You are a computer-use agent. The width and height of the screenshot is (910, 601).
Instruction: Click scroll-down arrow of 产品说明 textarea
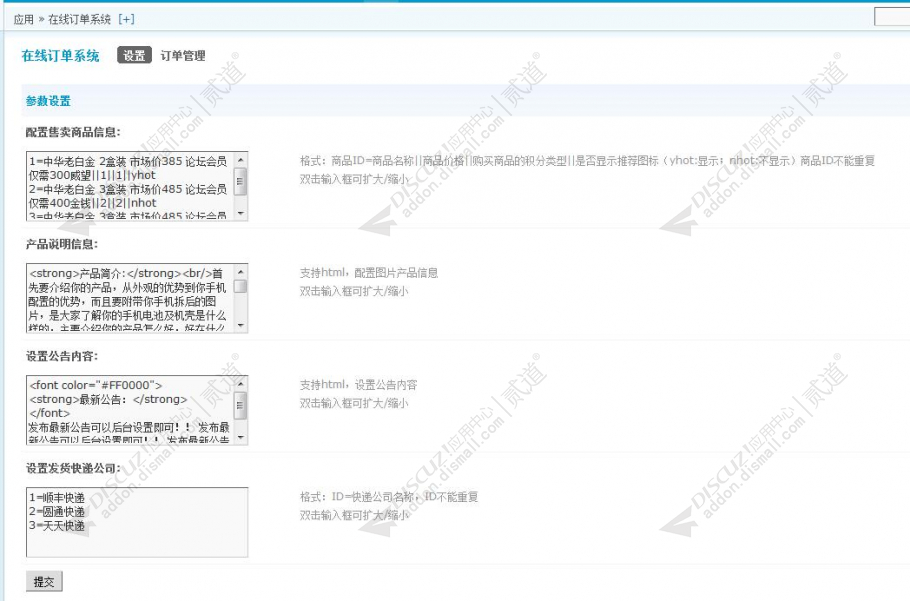click(240, 326)
